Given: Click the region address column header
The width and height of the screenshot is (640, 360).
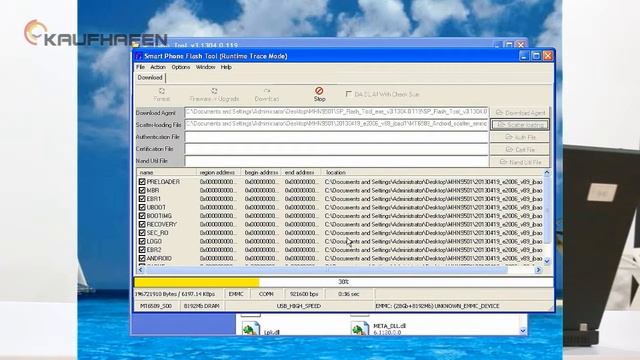Looking at the screenshot, I should pyautogui.click(x=218, y=173).
